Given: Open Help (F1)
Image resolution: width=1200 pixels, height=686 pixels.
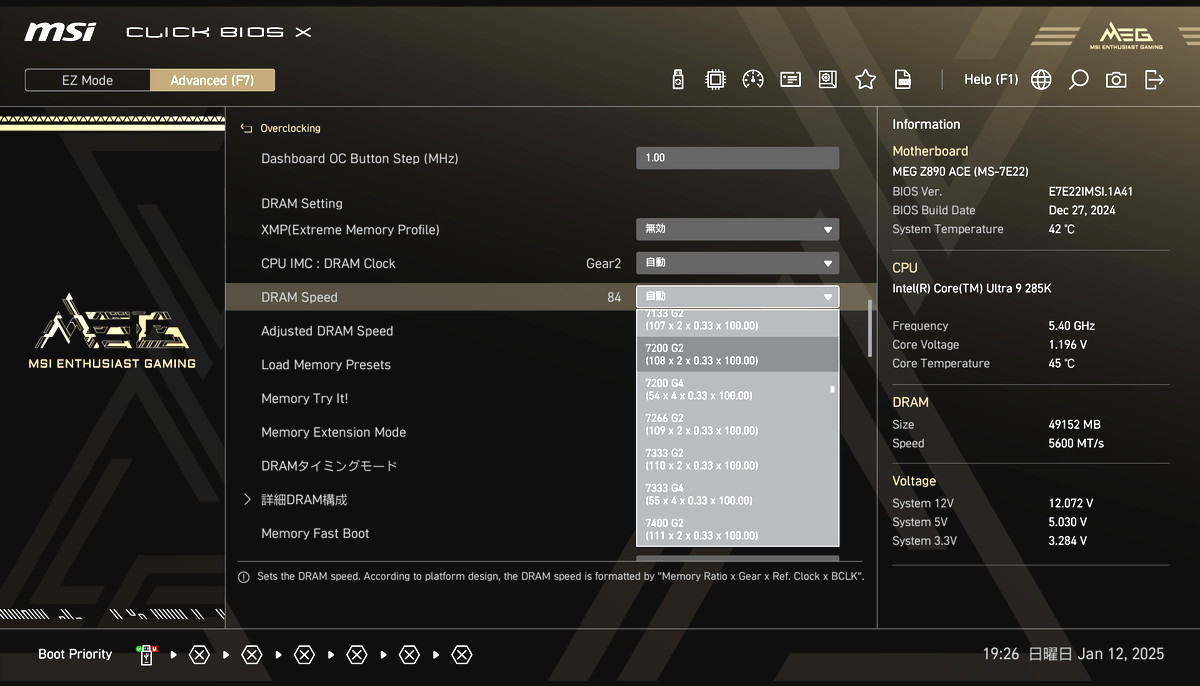Looking at the screenshot, I should (991, 80).
